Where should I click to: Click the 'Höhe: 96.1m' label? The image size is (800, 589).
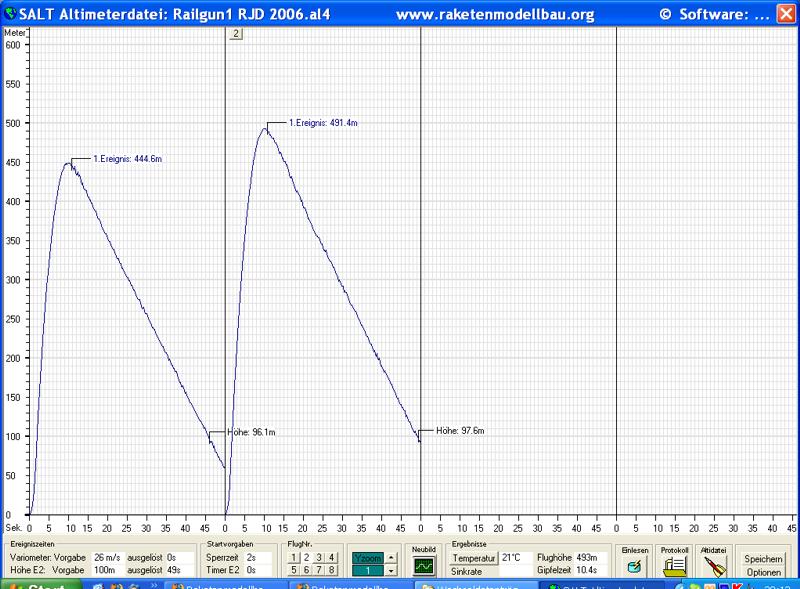pyautogui.click(x=251, y=432)
